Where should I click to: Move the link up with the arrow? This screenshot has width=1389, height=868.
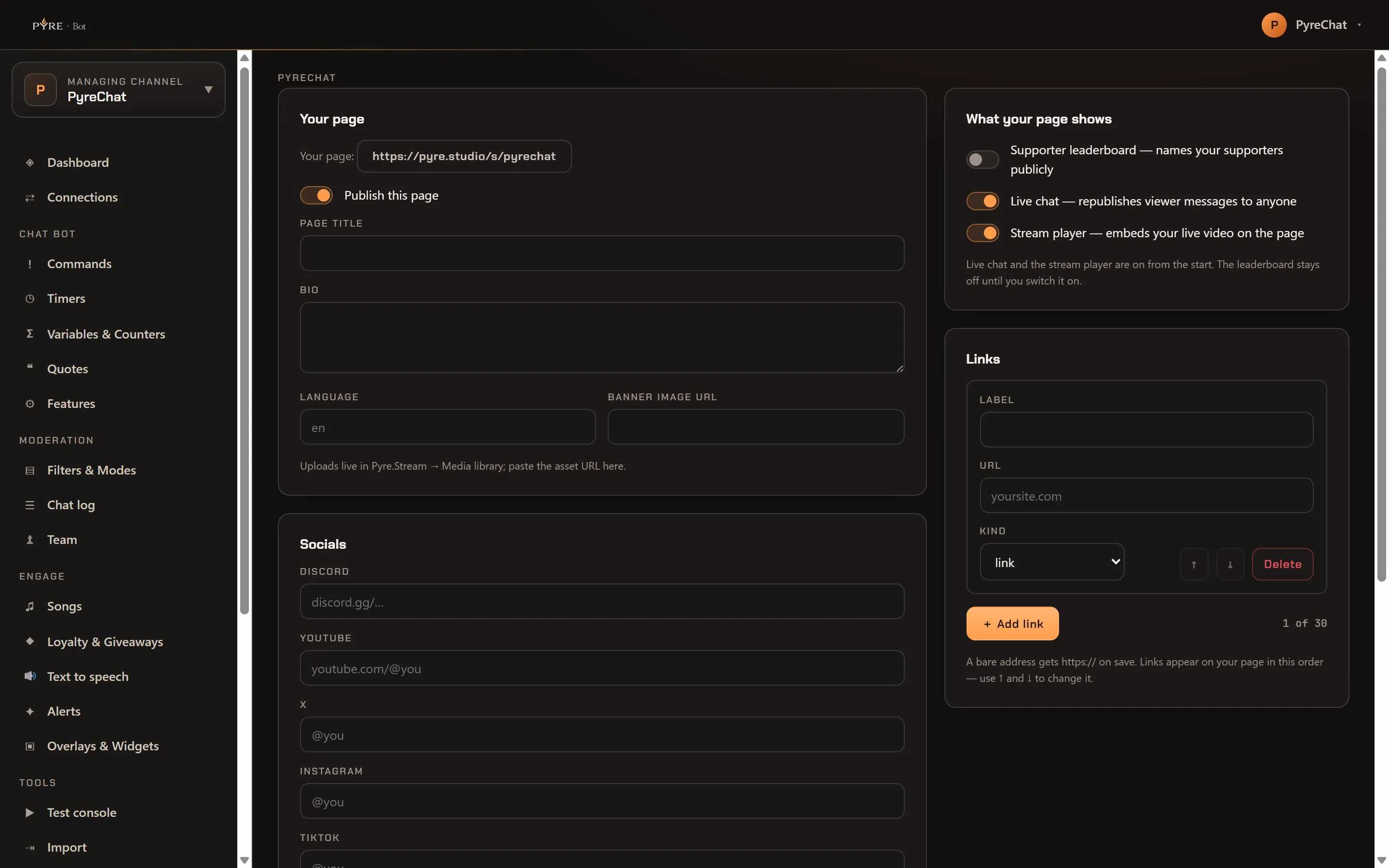pyautogui.click(x=1194, y=564)
